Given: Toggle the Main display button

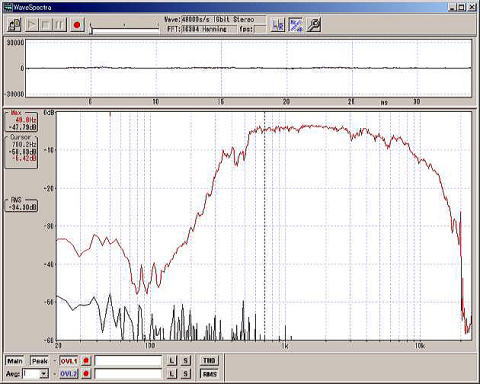Looking at the screenshot, I should pyautogui.click(x=15, y=361).
